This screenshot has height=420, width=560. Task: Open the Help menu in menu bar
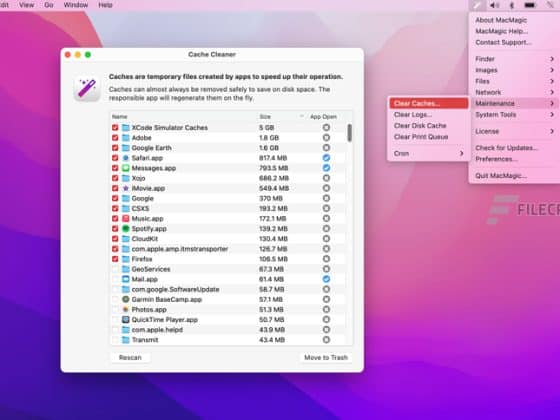(x=105, y=5)
